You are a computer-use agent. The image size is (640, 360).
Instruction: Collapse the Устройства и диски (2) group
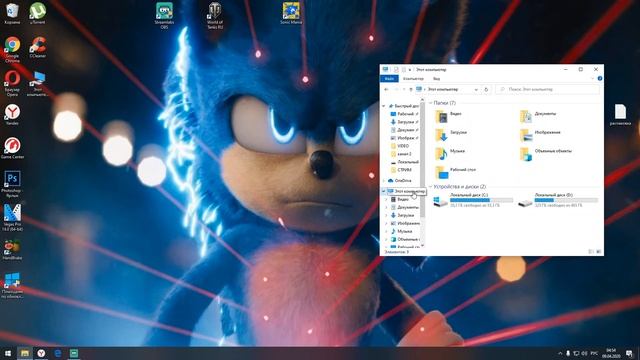pyautogui.click(x=431, y=187)
